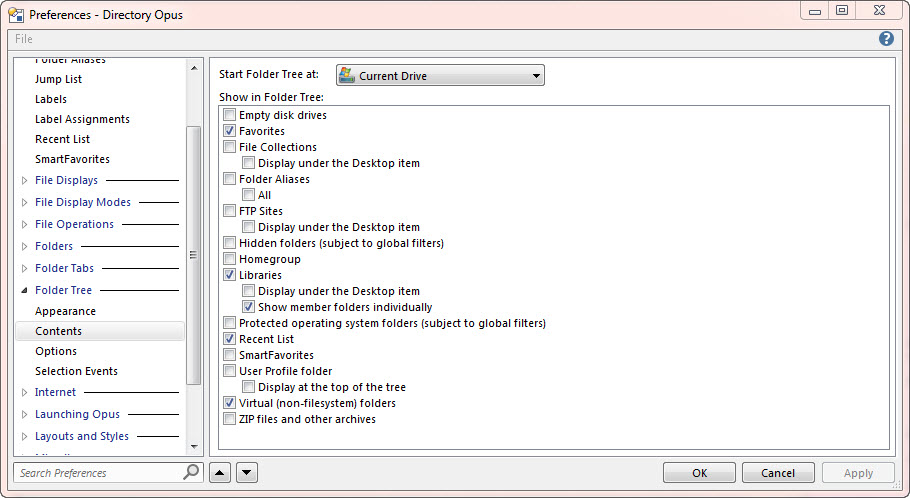Open the Start Folder Tree at dropdown
This screenshot has height=498, width=910.
440,76
